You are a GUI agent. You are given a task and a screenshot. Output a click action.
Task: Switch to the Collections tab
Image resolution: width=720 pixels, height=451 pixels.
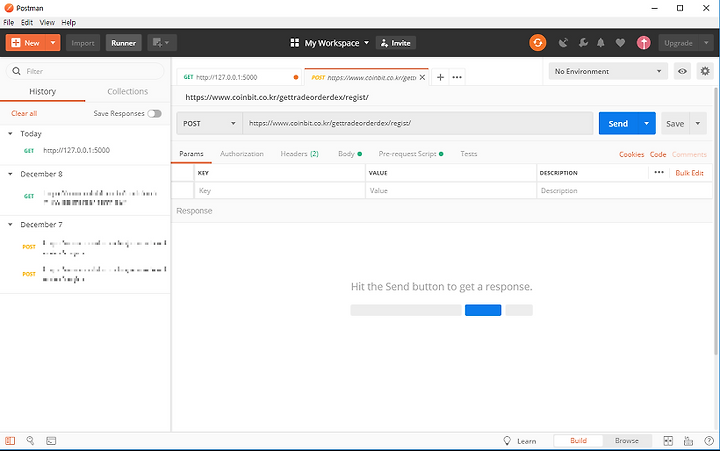[x=128, y=91]
